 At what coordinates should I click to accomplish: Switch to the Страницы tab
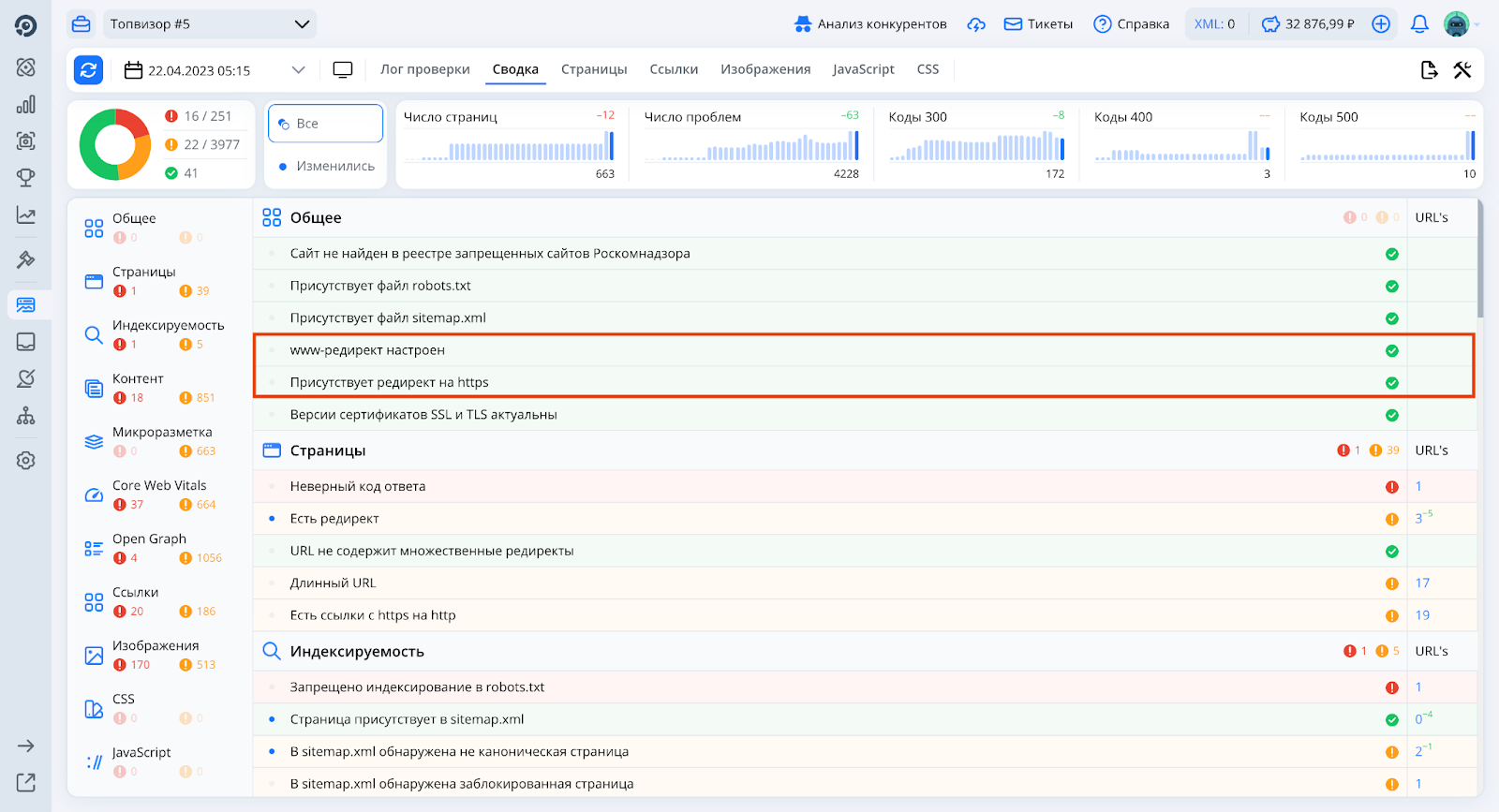point(594,69)
